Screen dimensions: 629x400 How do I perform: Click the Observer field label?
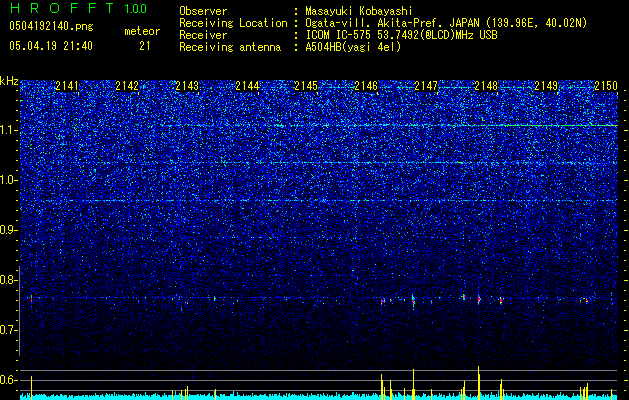(203, 11)
